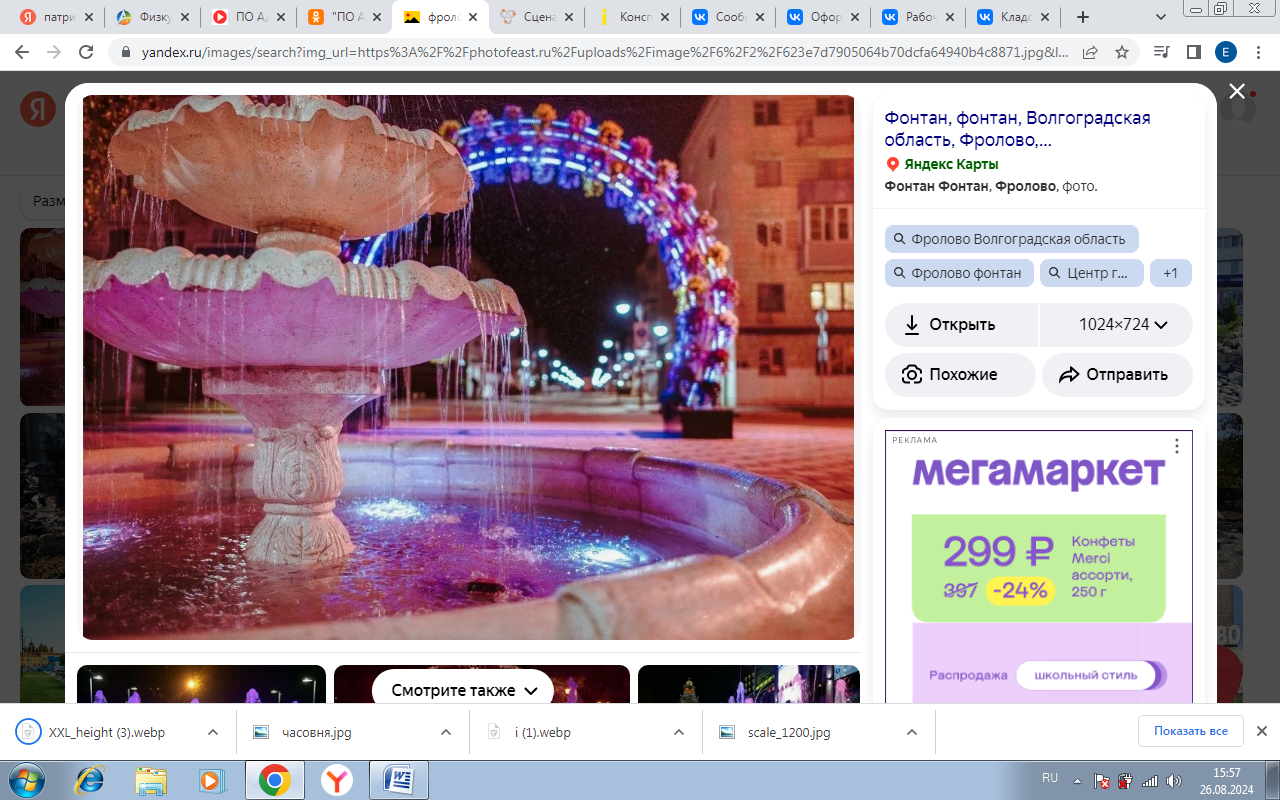Switch to the Физку tab
1280x800 pixels.
(154, 17)
